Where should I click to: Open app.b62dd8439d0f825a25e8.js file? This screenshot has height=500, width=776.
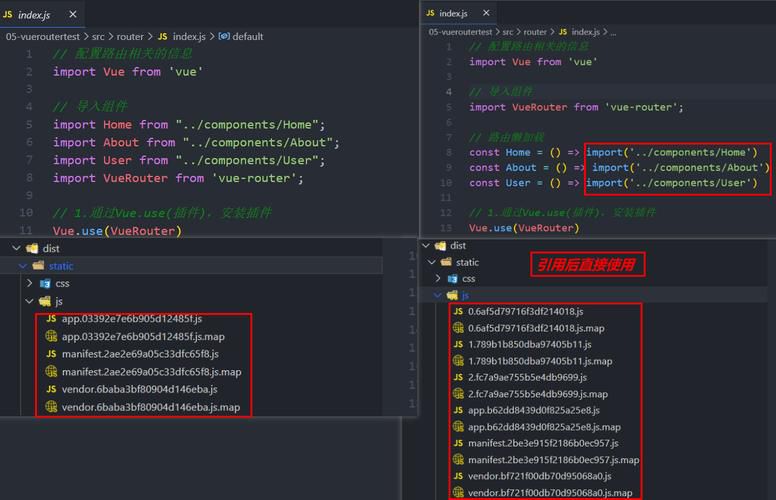534,410
